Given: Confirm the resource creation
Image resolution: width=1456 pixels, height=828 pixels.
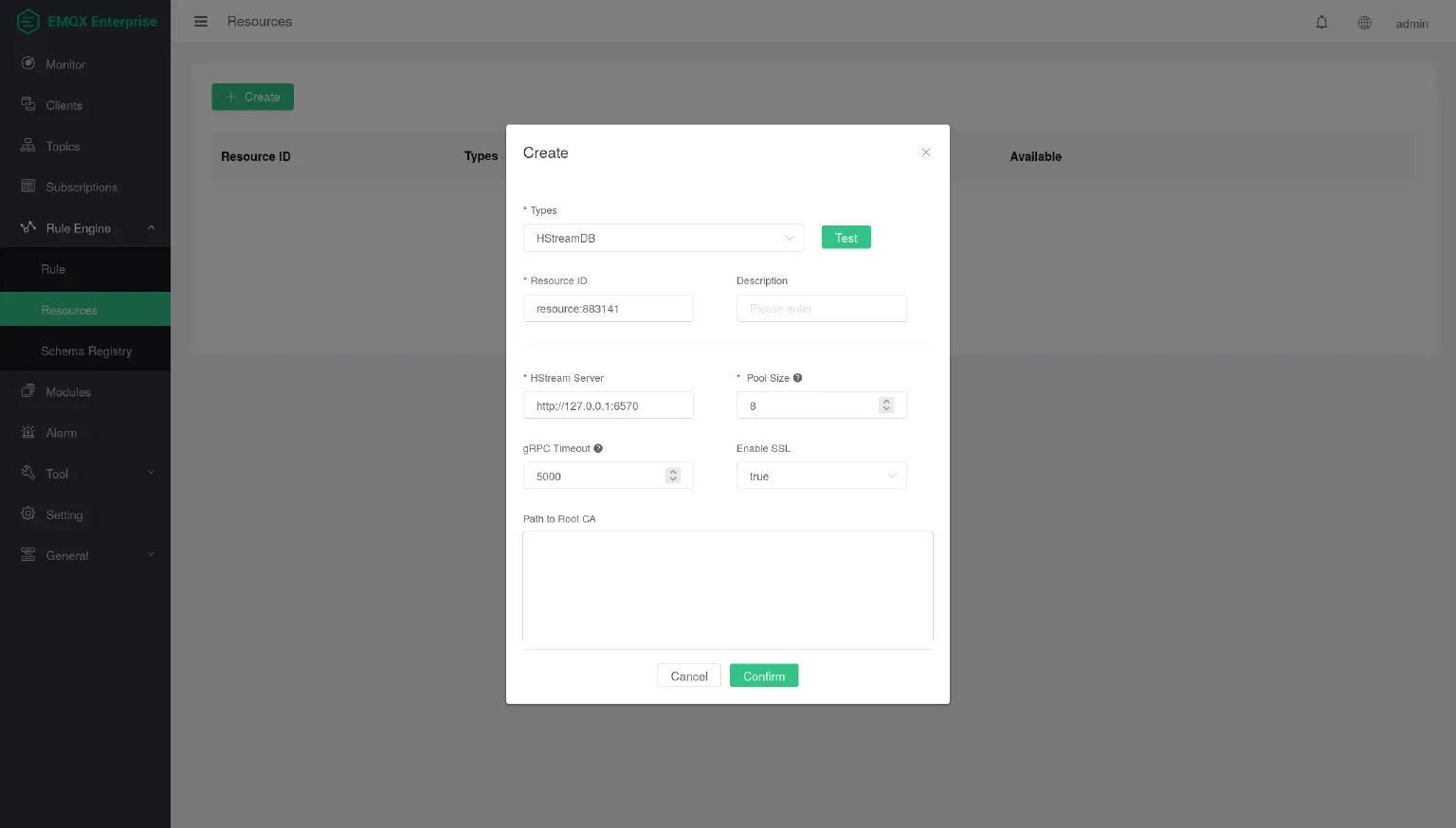Looking at the screenshot, I should (x=764, y=675).
